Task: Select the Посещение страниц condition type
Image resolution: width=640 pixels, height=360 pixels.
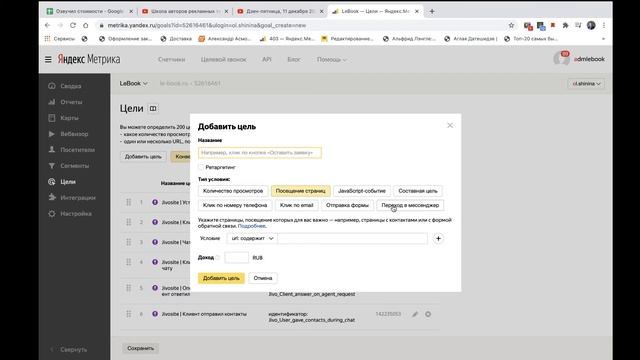Action: pos(300,191)
